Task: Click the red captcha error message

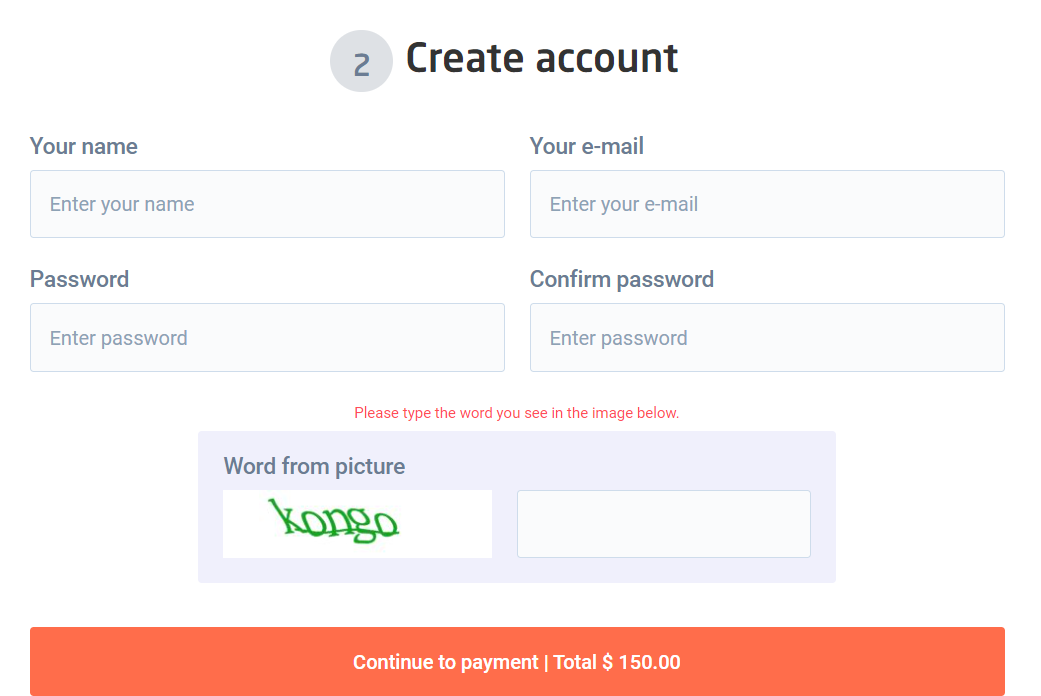Action: [x=517, y=413]
